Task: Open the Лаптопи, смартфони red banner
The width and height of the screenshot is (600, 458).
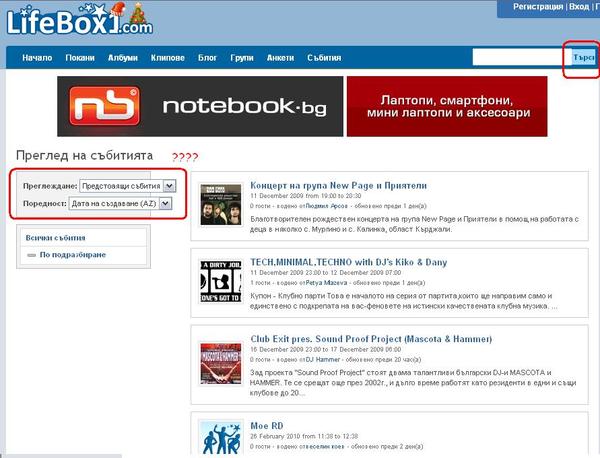Action: [447, 106]
